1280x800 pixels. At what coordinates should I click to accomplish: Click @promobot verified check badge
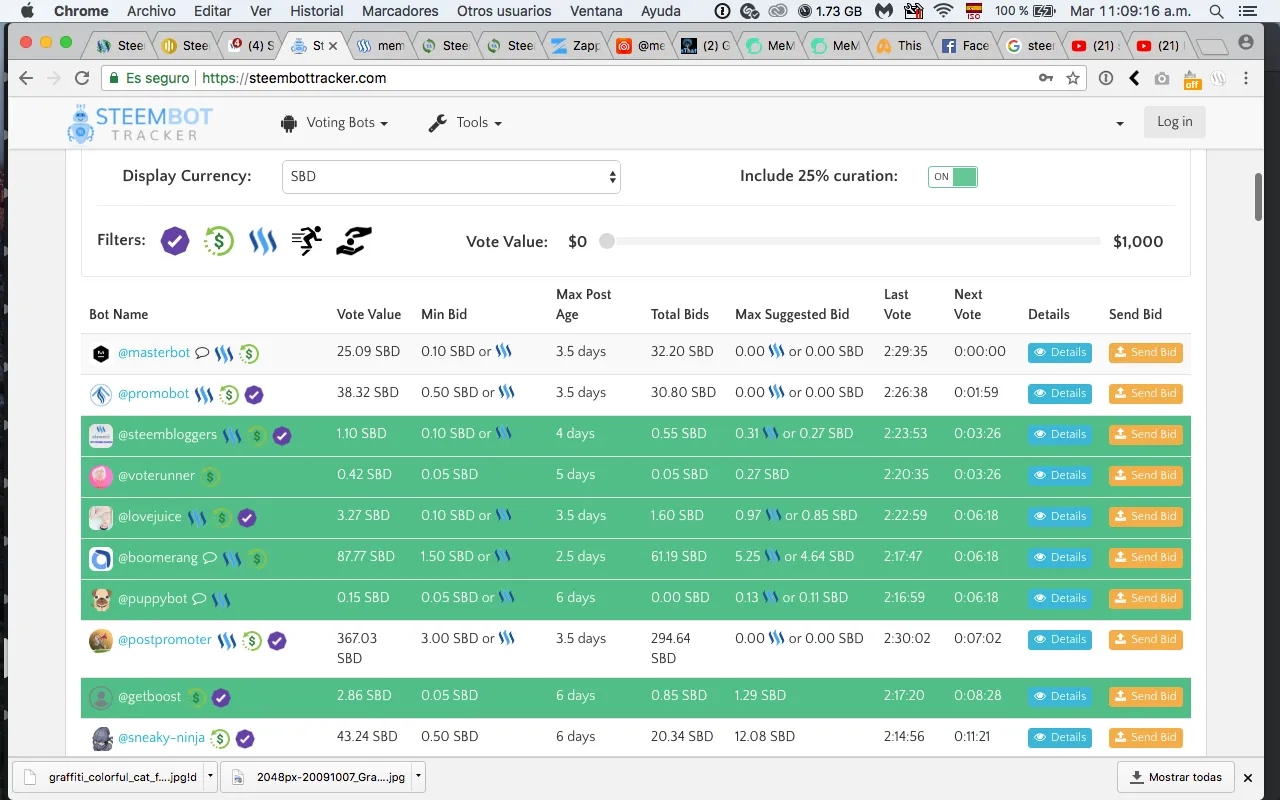pos(254,395)
